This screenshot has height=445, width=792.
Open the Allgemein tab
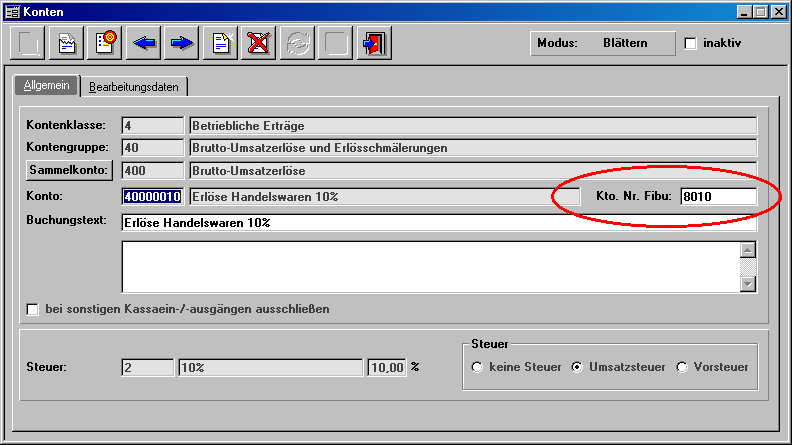(x=47, y=86)
